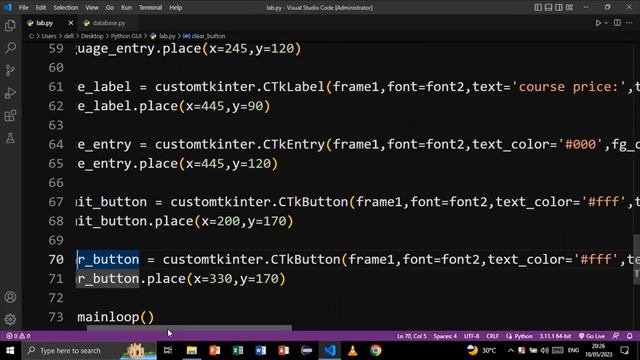
Task: Start Go Live server
Action: [x=592, y=336]
